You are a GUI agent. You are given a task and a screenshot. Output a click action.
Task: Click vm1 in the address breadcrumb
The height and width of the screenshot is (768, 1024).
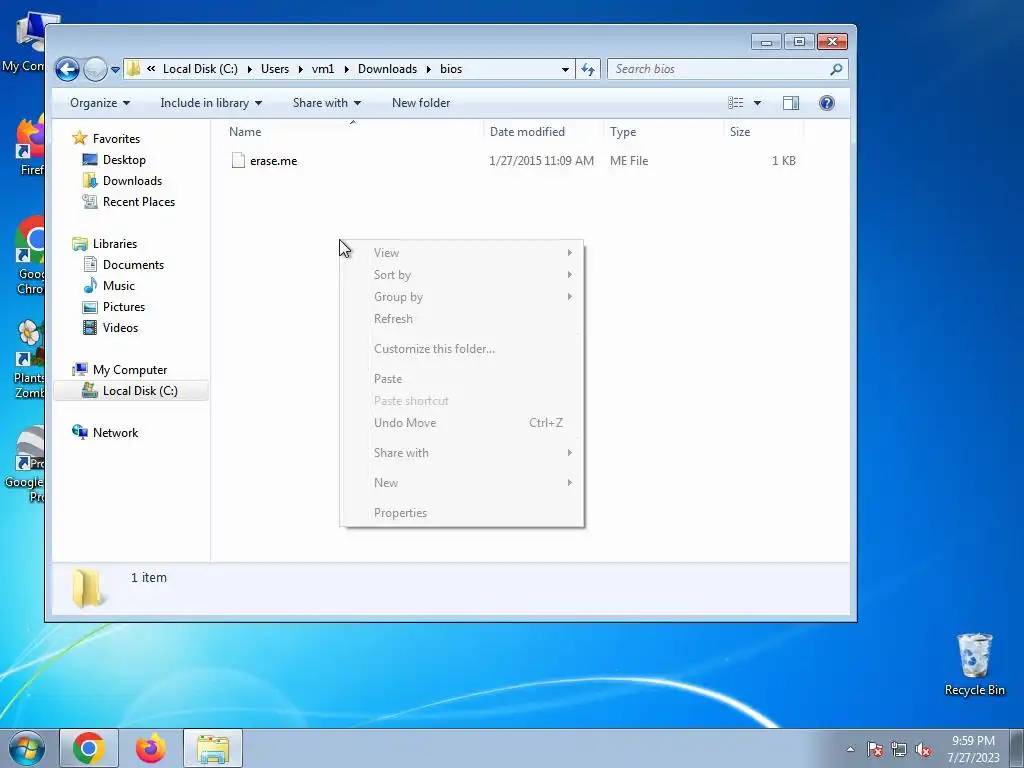coord(323,69)
